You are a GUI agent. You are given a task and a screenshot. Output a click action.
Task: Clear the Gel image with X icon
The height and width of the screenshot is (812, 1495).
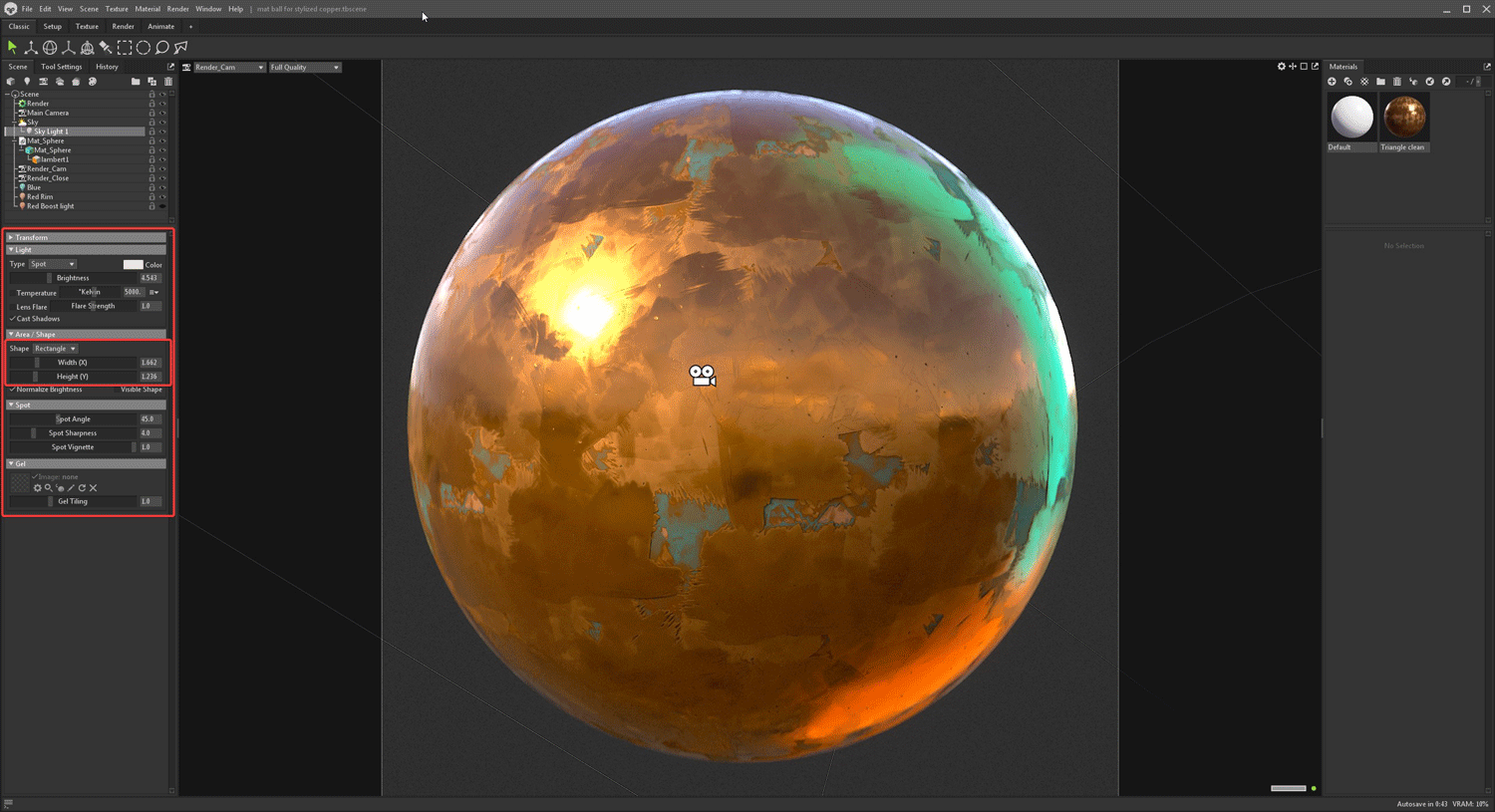tap(94, 488)
